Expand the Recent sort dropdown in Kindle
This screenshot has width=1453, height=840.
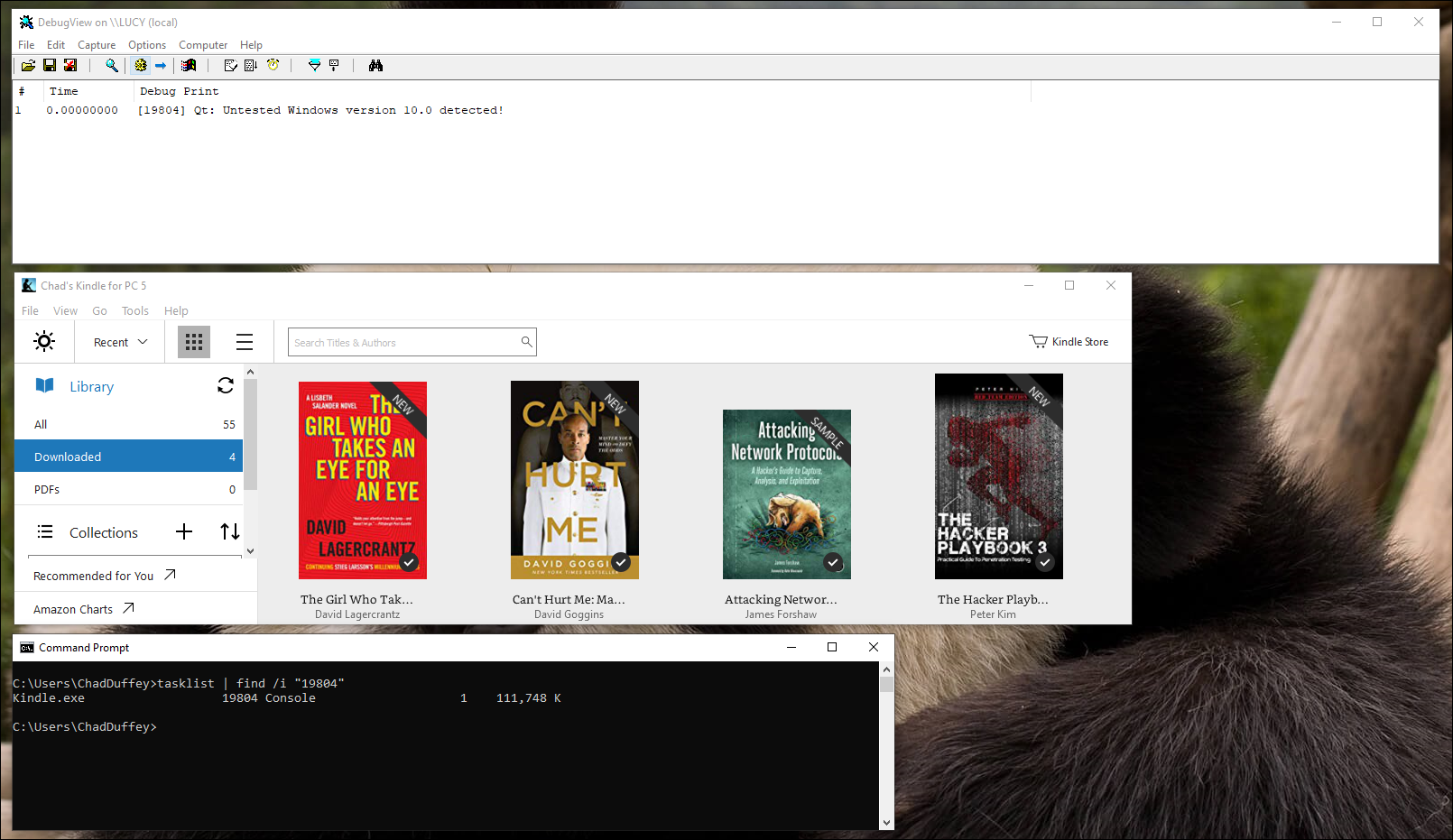pyautogui.click(x=120, y=342)
